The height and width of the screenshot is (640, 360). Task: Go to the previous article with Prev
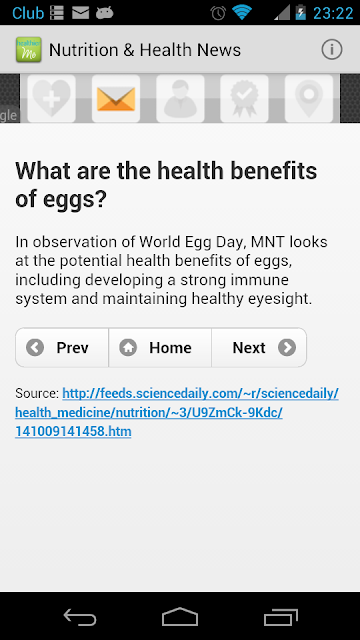click(x=62, y=348)
